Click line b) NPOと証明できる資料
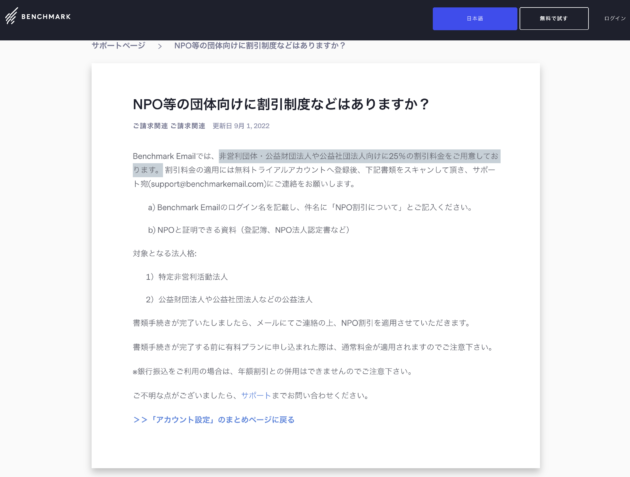Viewport: 630px width, 477px height. (249, 230)
